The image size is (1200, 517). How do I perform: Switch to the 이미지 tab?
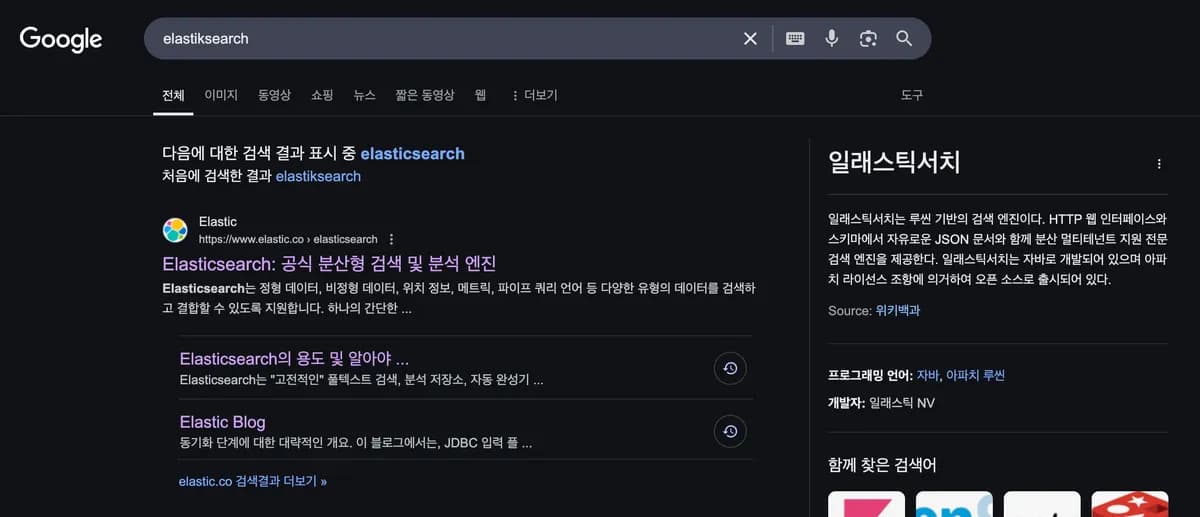click(221, 95)
